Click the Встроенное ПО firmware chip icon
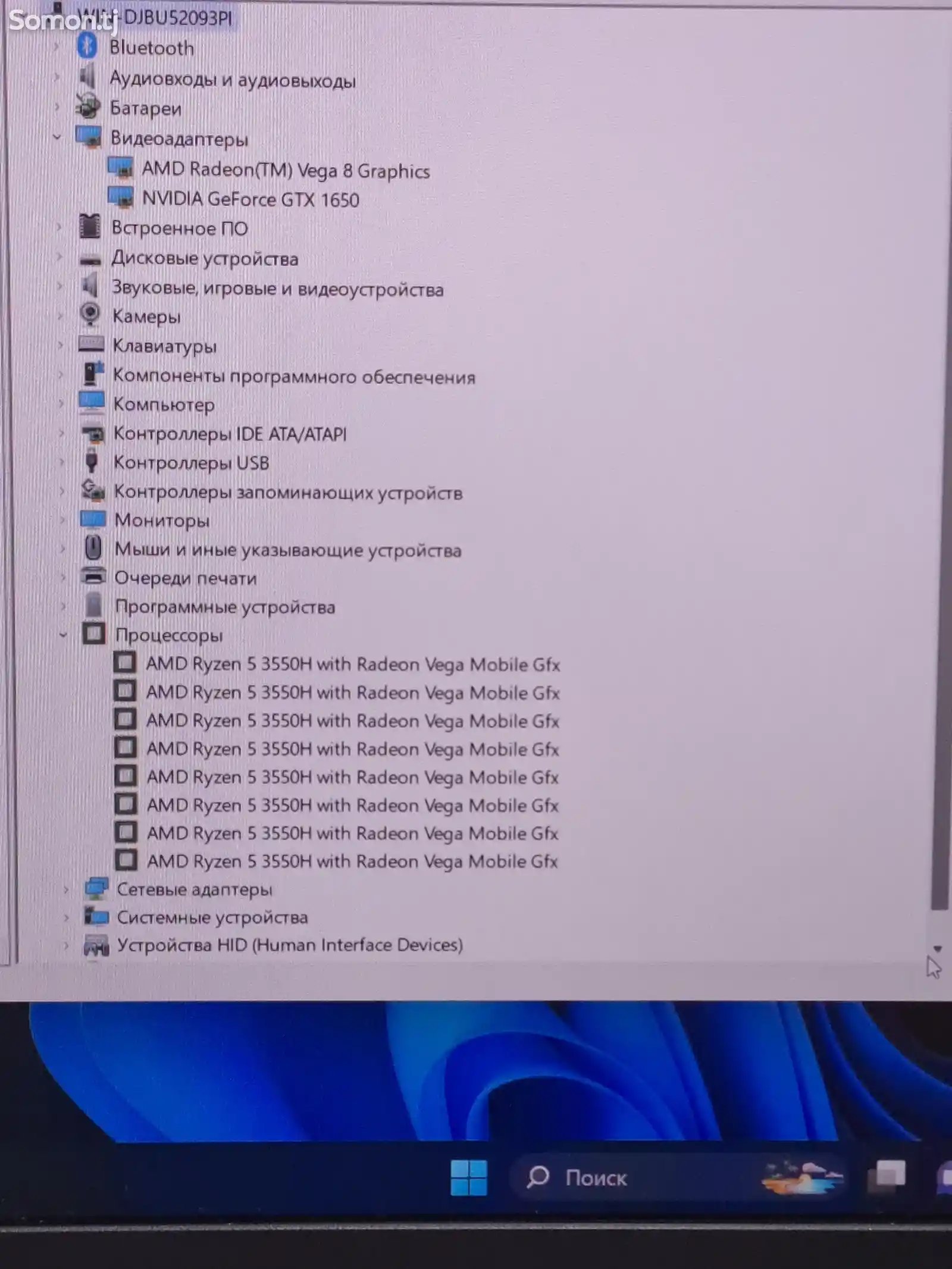 point(90,227)
